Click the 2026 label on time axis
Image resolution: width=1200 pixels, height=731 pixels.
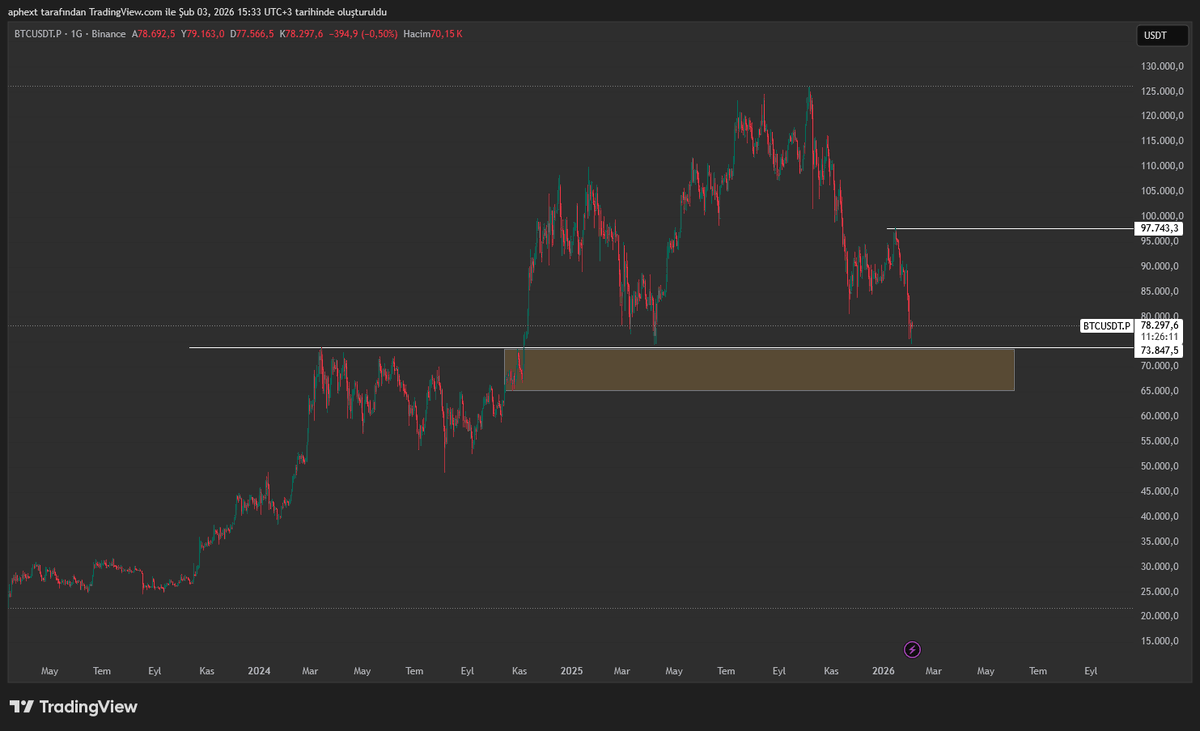pos(883,672)
